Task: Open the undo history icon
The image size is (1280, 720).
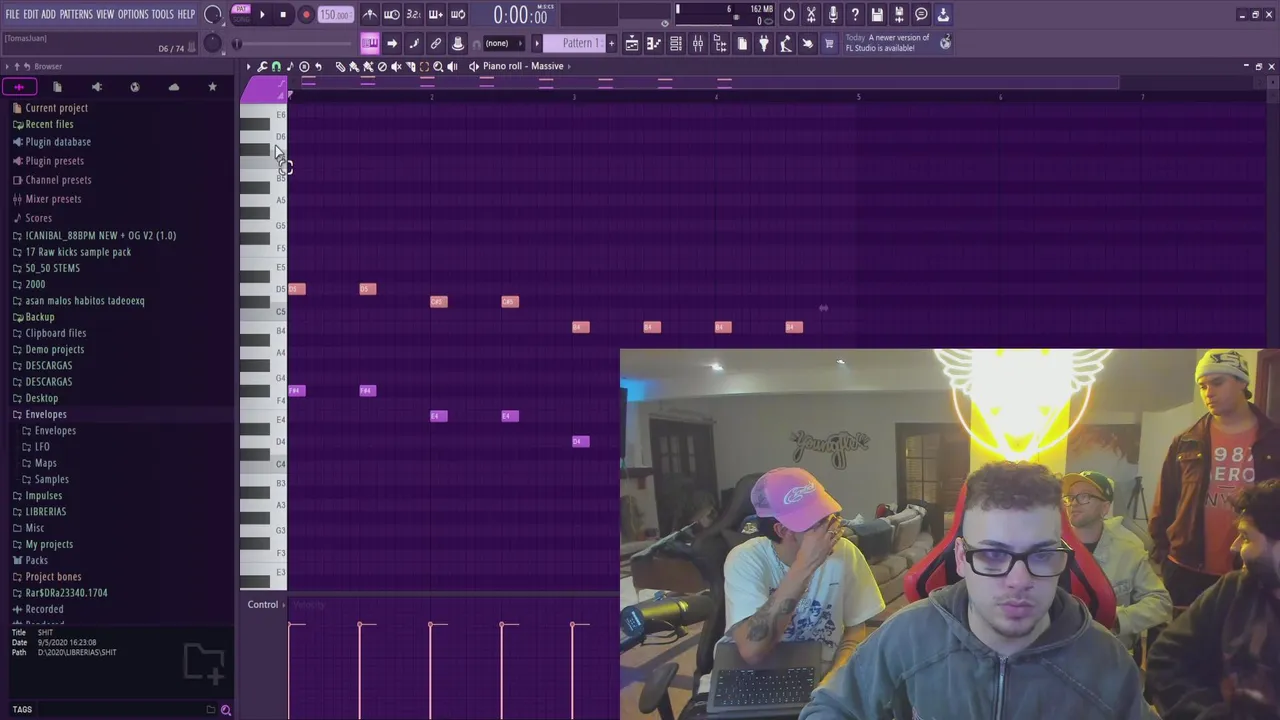Action: coord(789,14)
